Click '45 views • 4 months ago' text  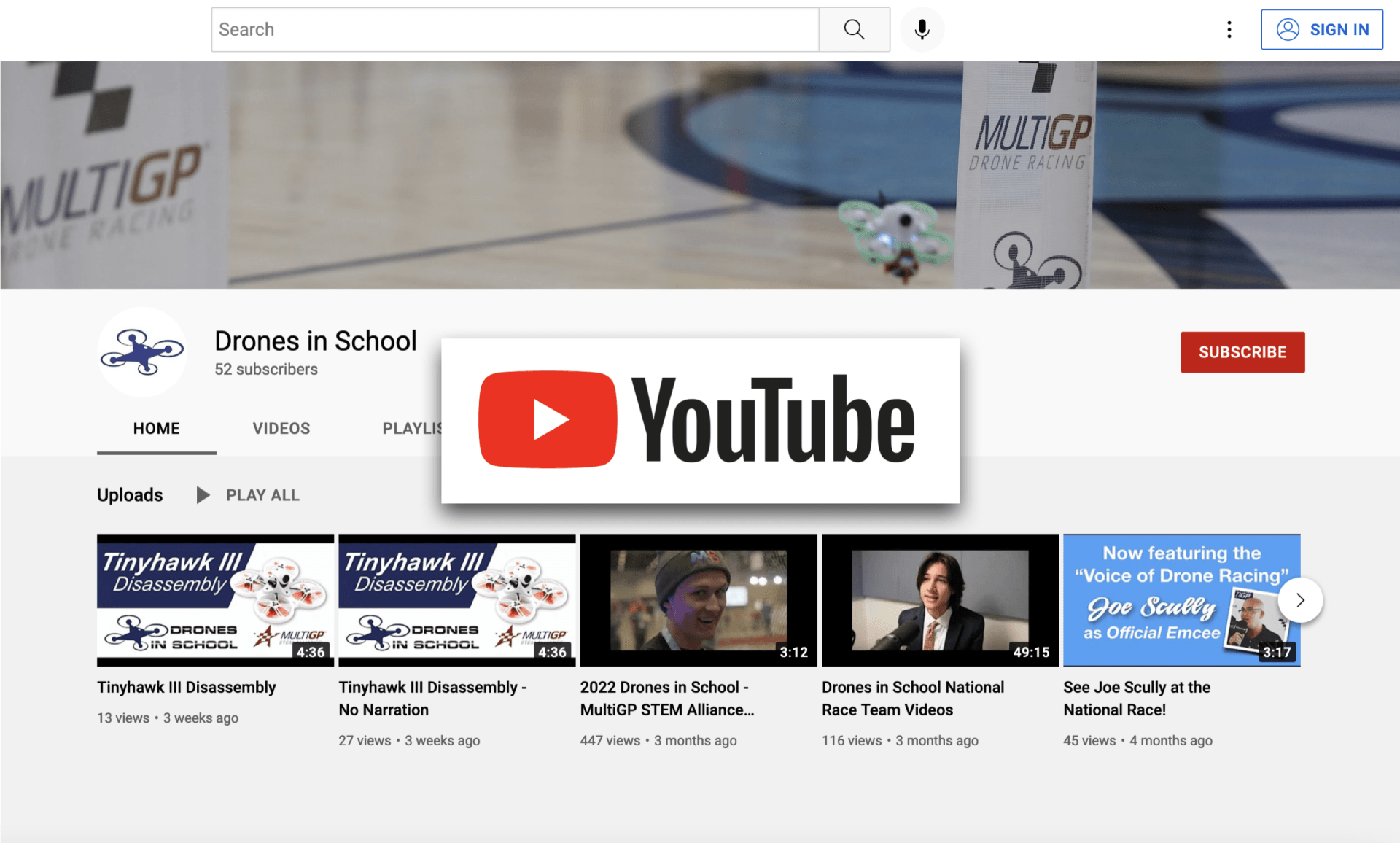click(1137, 741)
